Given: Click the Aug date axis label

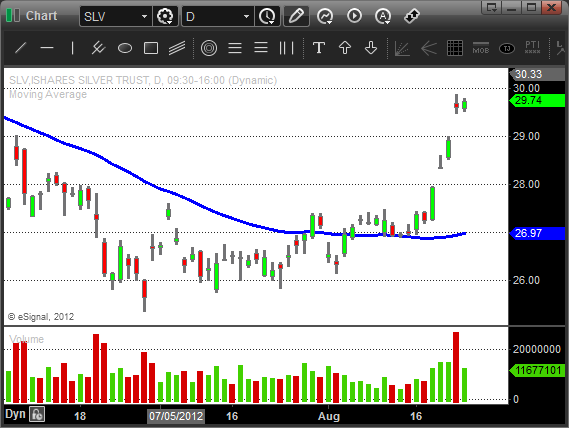Looking at the screenshot, I should (329, 416).
